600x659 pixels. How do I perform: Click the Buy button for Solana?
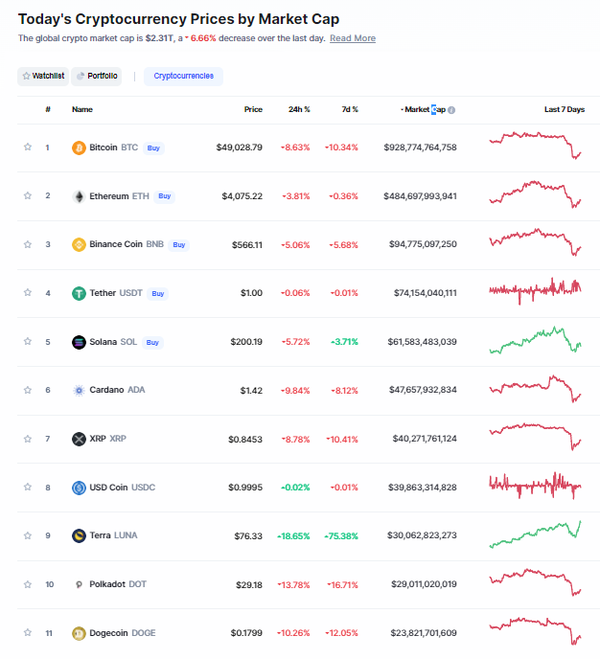(153, 343)
